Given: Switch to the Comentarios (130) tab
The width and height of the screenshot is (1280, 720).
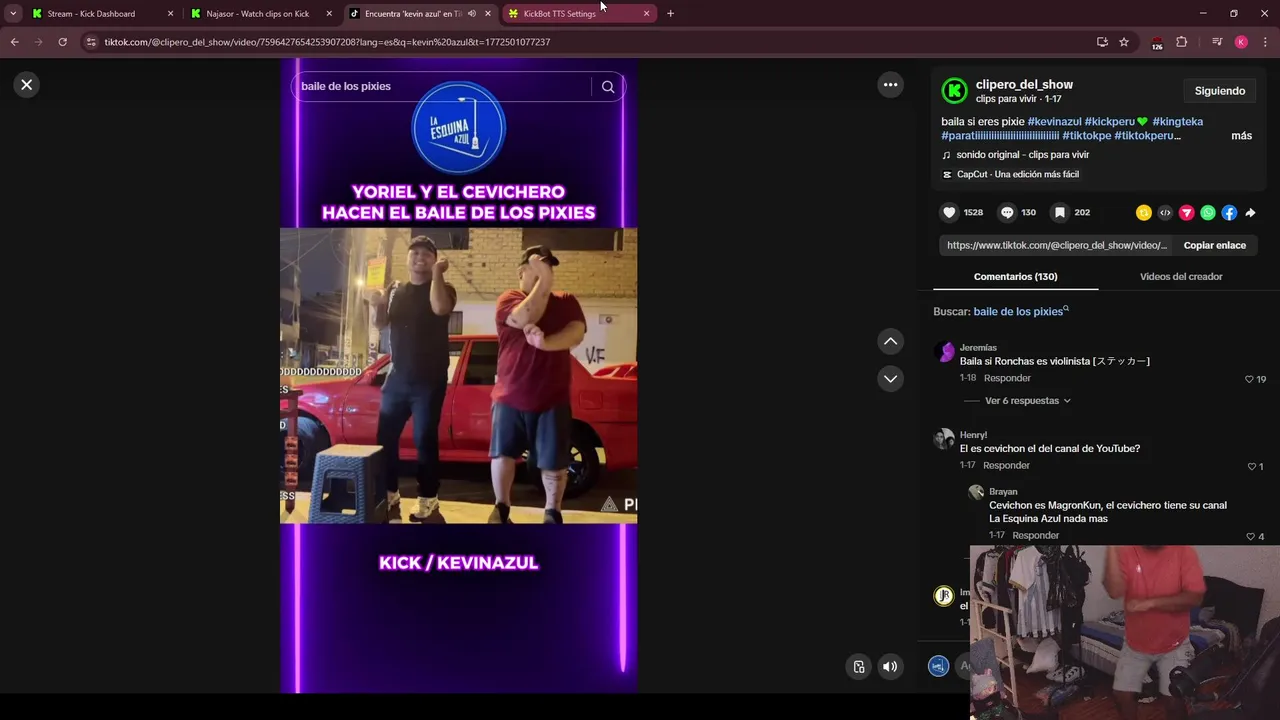Looking at the screenshot, I should [x=1015, y=277].
